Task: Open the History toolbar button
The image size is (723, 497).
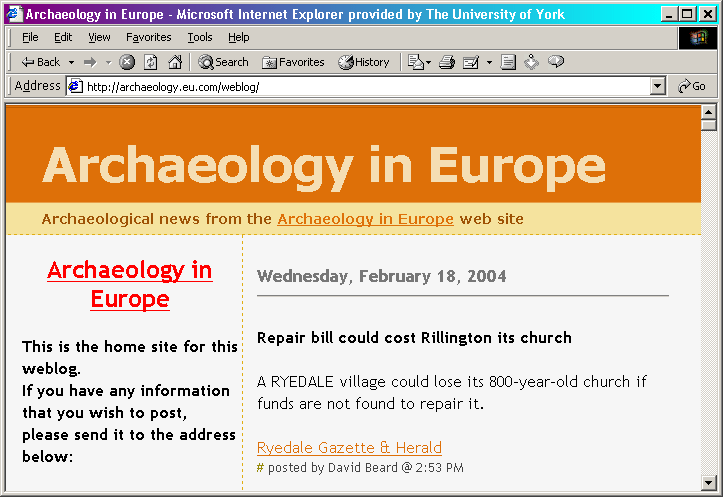Action: tap(364, 62)
